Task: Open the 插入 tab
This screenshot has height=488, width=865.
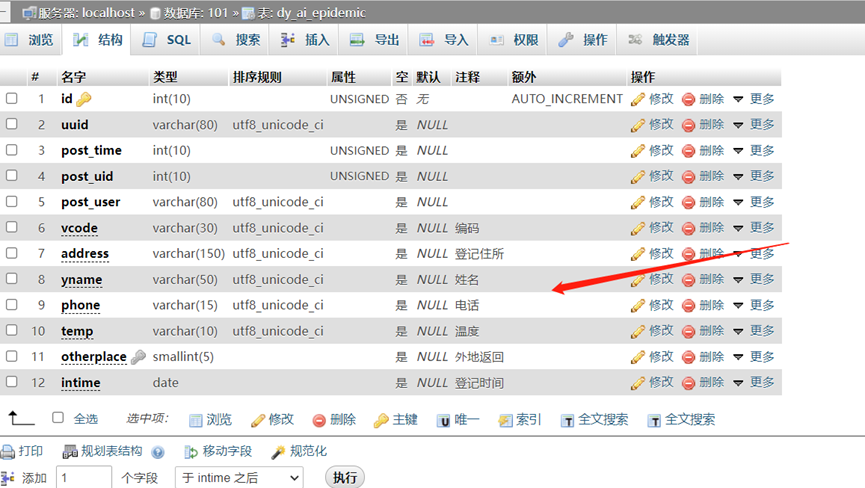Action: click(x=306, y=40)
